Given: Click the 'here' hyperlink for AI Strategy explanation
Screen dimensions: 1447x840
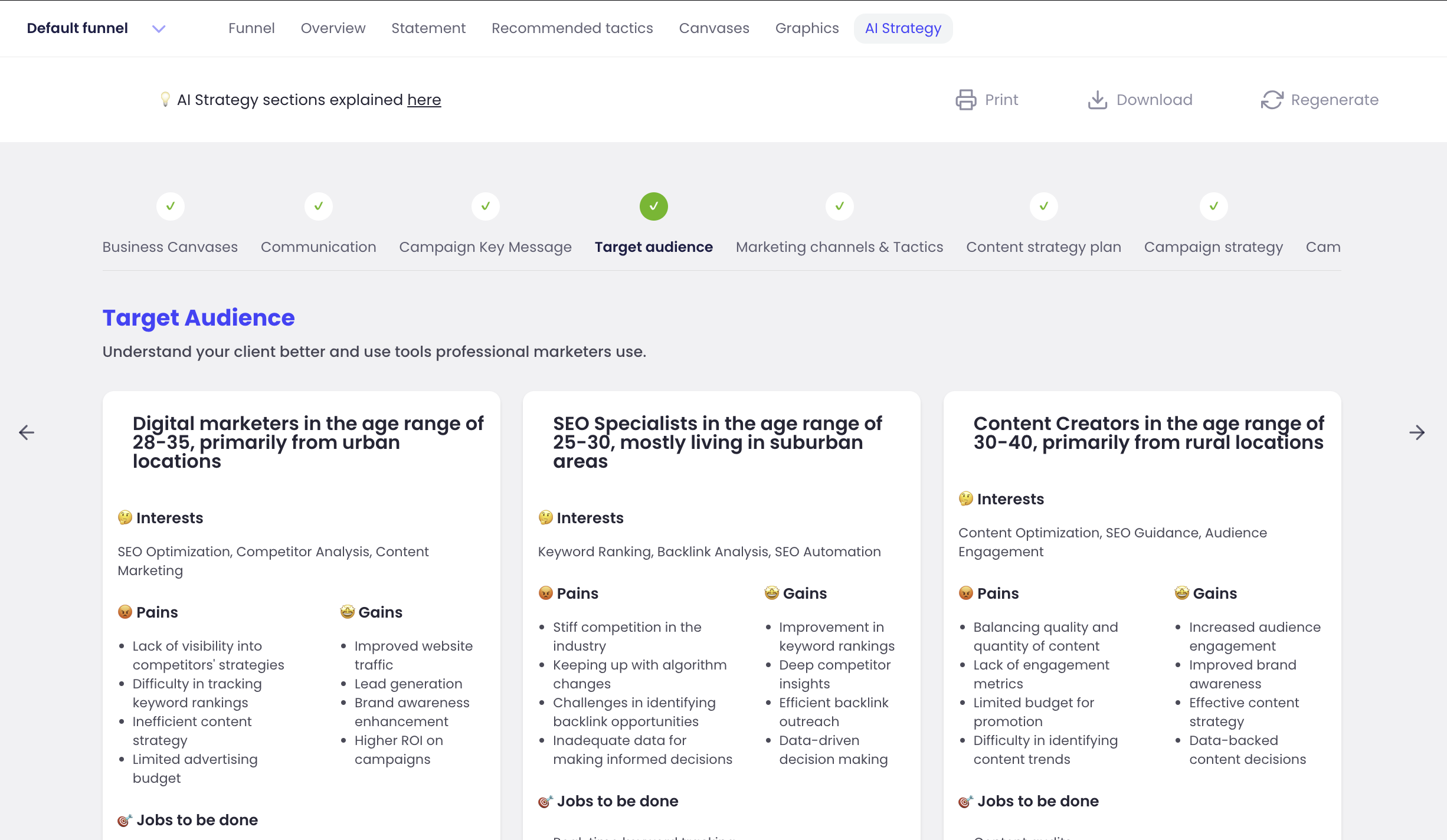Looking at the screenshot, I should point(425,99).
